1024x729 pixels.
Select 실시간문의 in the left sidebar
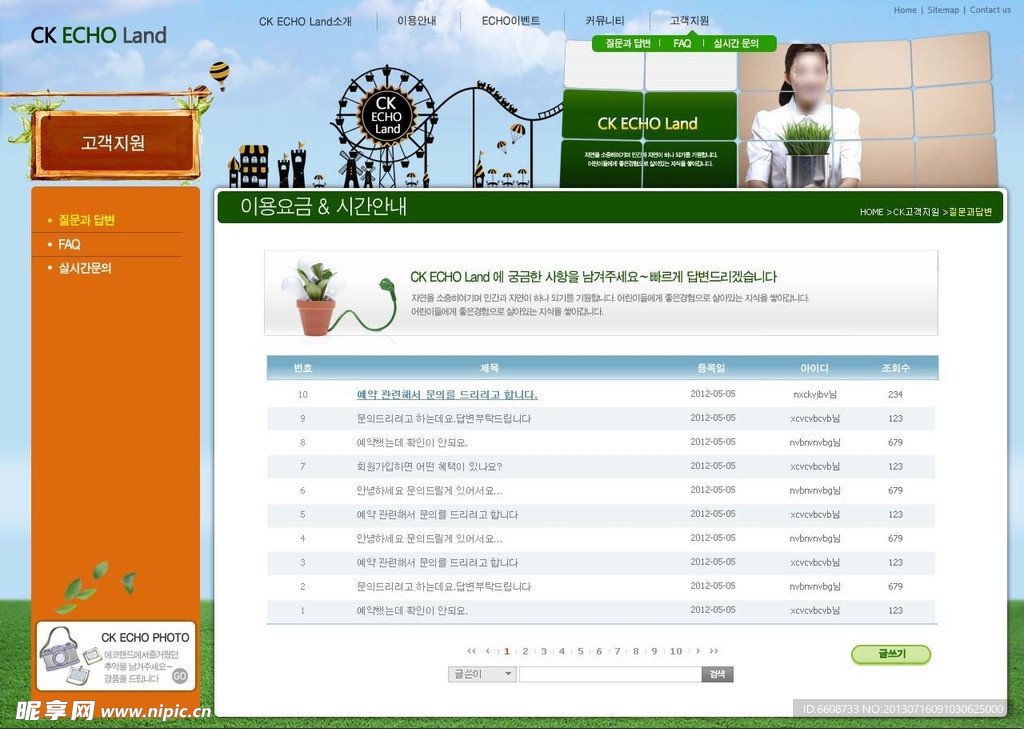(85, 268)
